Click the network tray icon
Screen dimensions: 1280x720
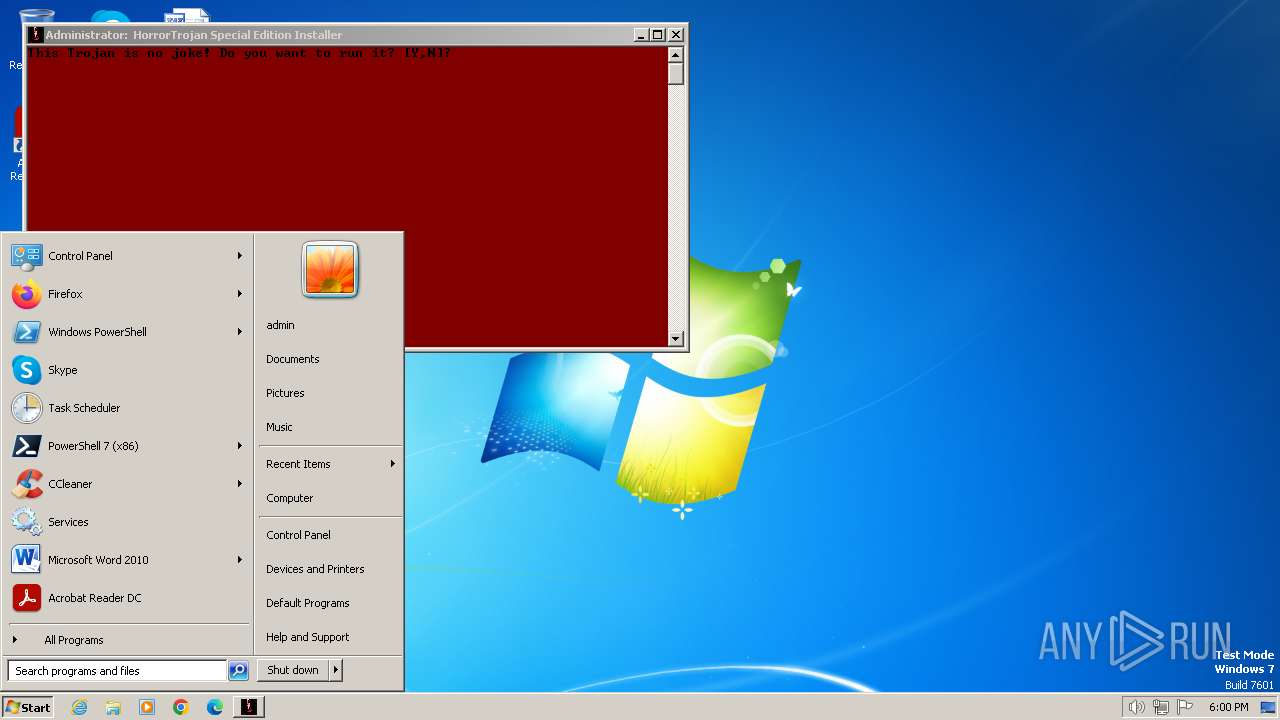click(x=1161, y=707)
